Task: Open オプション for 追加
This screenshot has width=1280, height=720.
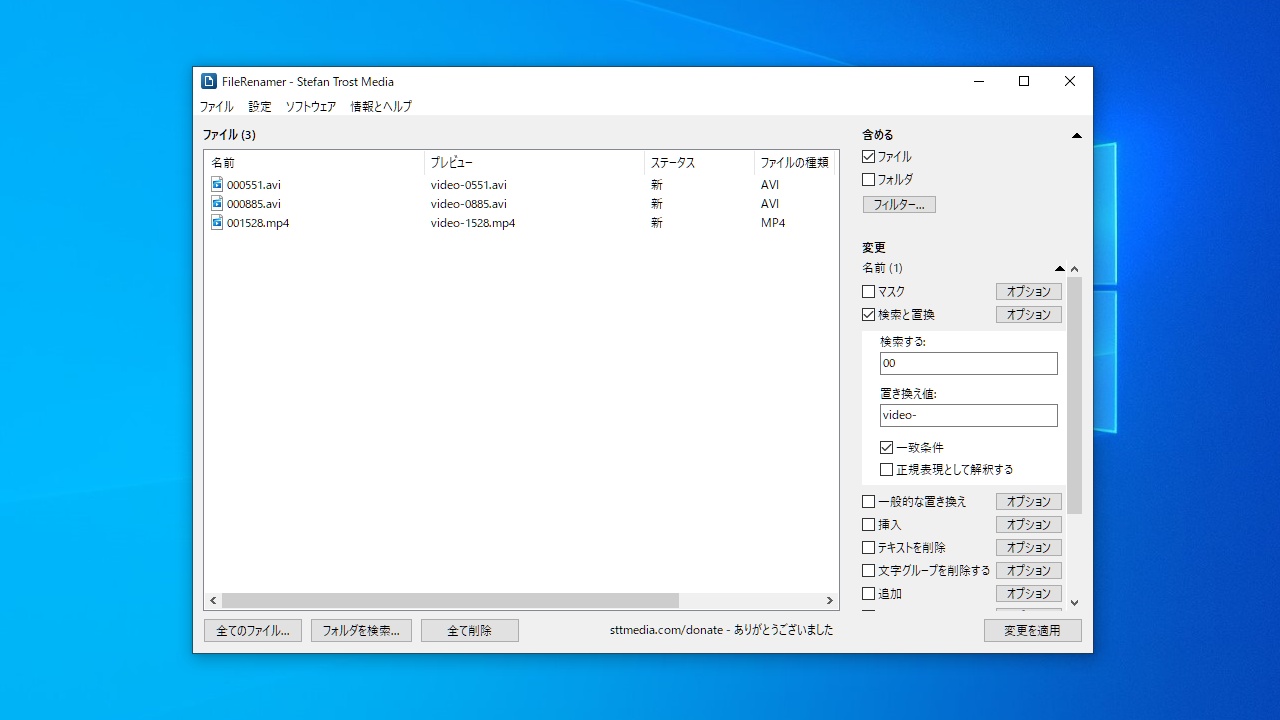Action: pyautogui.click(x=1029, y=594)
